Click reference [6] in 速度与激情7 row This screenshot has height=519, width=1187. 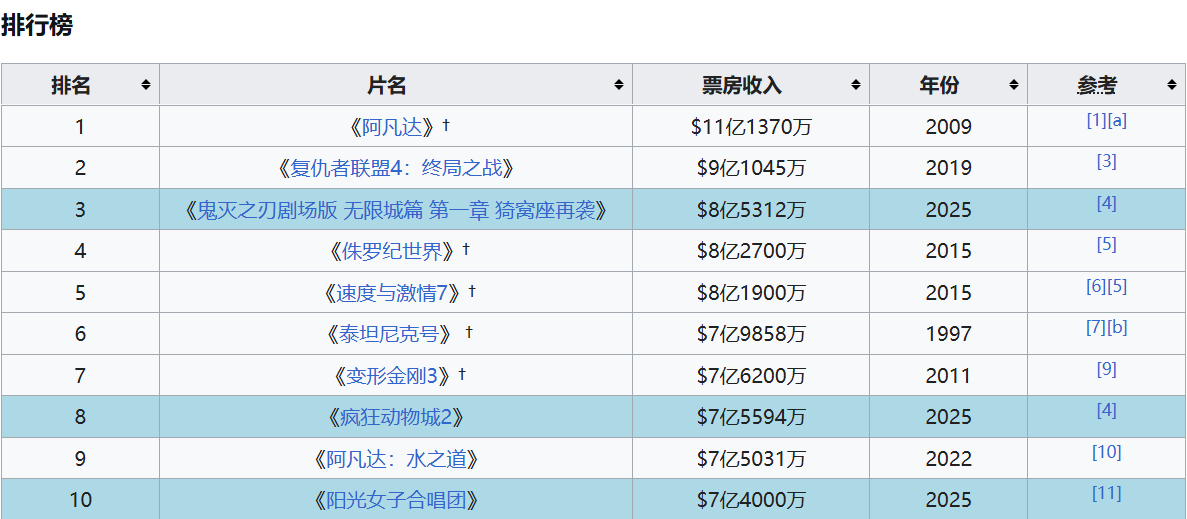pyautogui.click(x=1096, y=286)
